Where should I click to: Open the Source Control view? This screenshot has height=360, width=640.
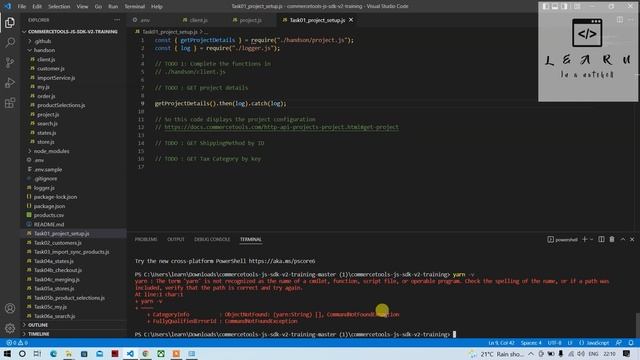(10, 62)
